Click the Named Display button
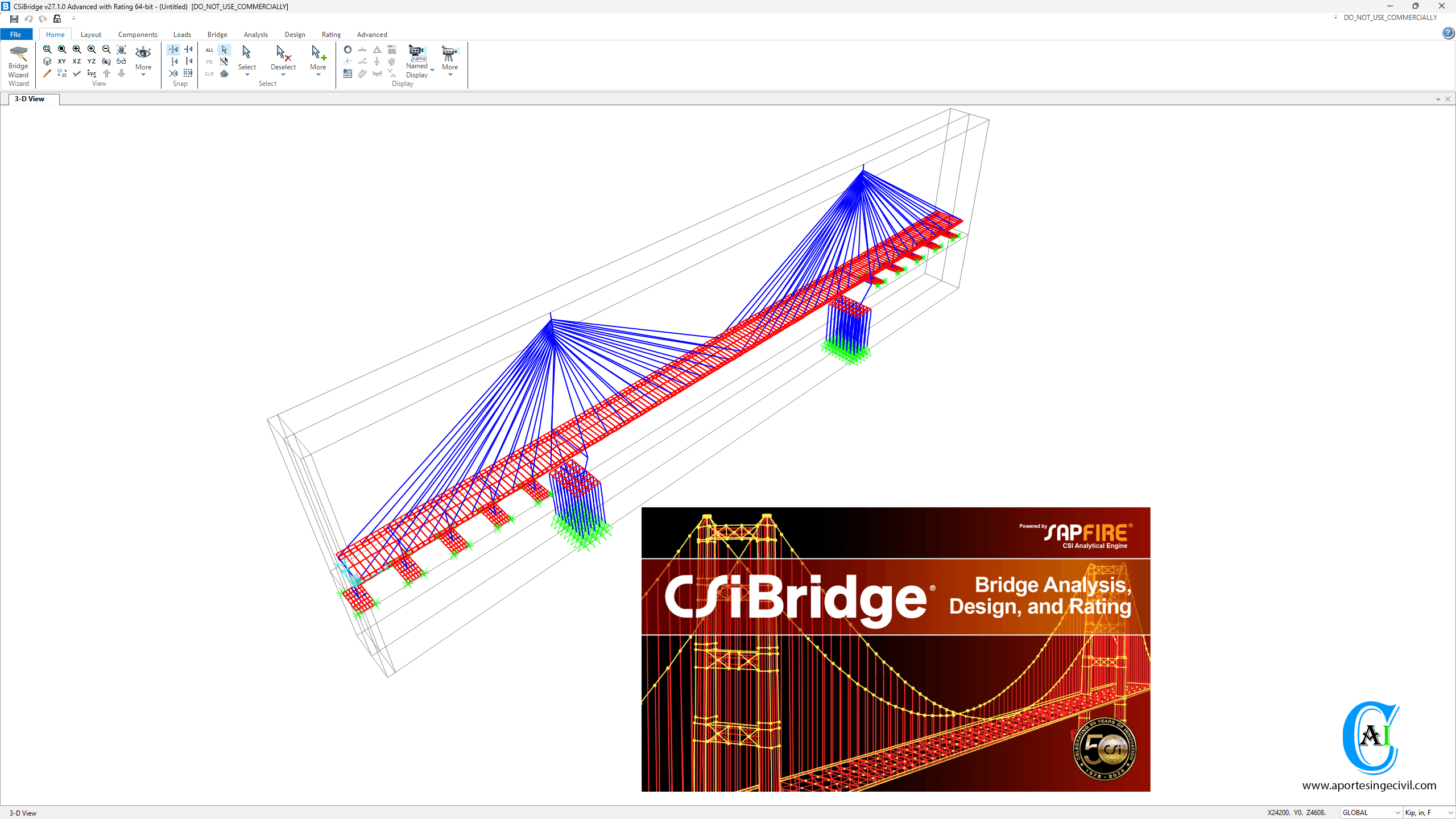This screenshot has width=1456, height=819. pyautogui.click(x=417, y=61)
